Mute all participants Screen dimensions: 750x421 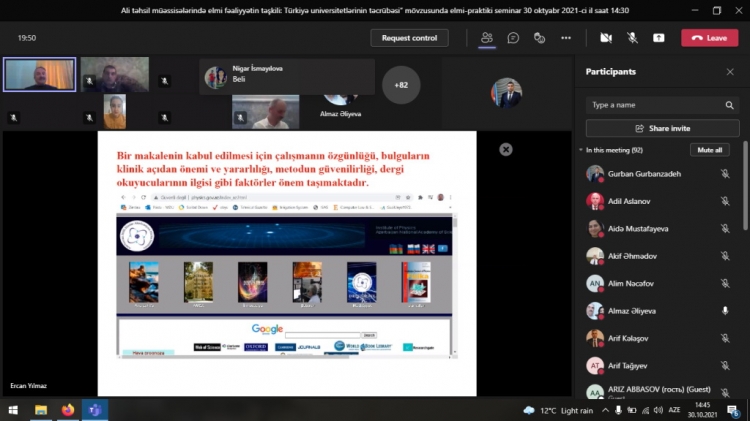(709, 150)
